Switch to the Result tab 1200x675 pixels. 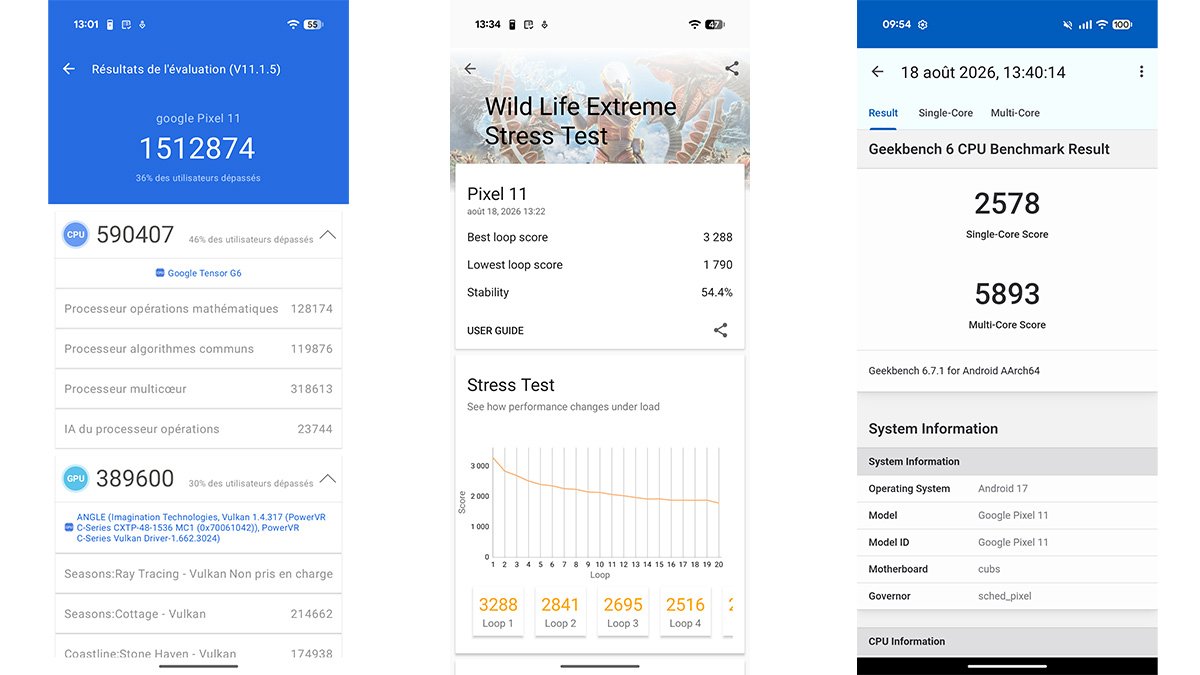pyautogui.click(x=883, y=113)
